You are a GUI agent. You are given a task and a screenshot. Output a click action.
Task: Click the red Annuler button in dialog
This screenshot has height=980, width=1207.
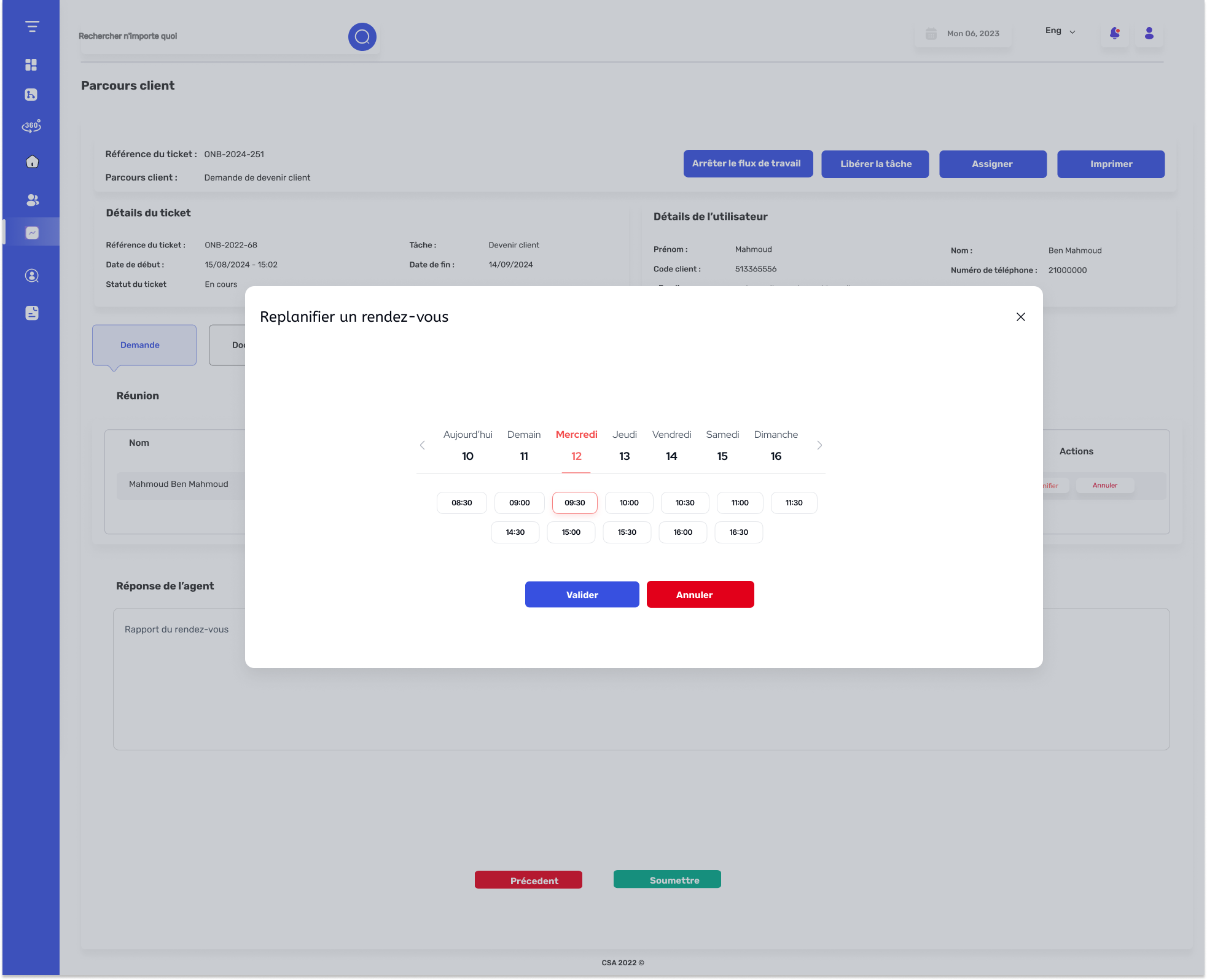[x=700, y=594]
